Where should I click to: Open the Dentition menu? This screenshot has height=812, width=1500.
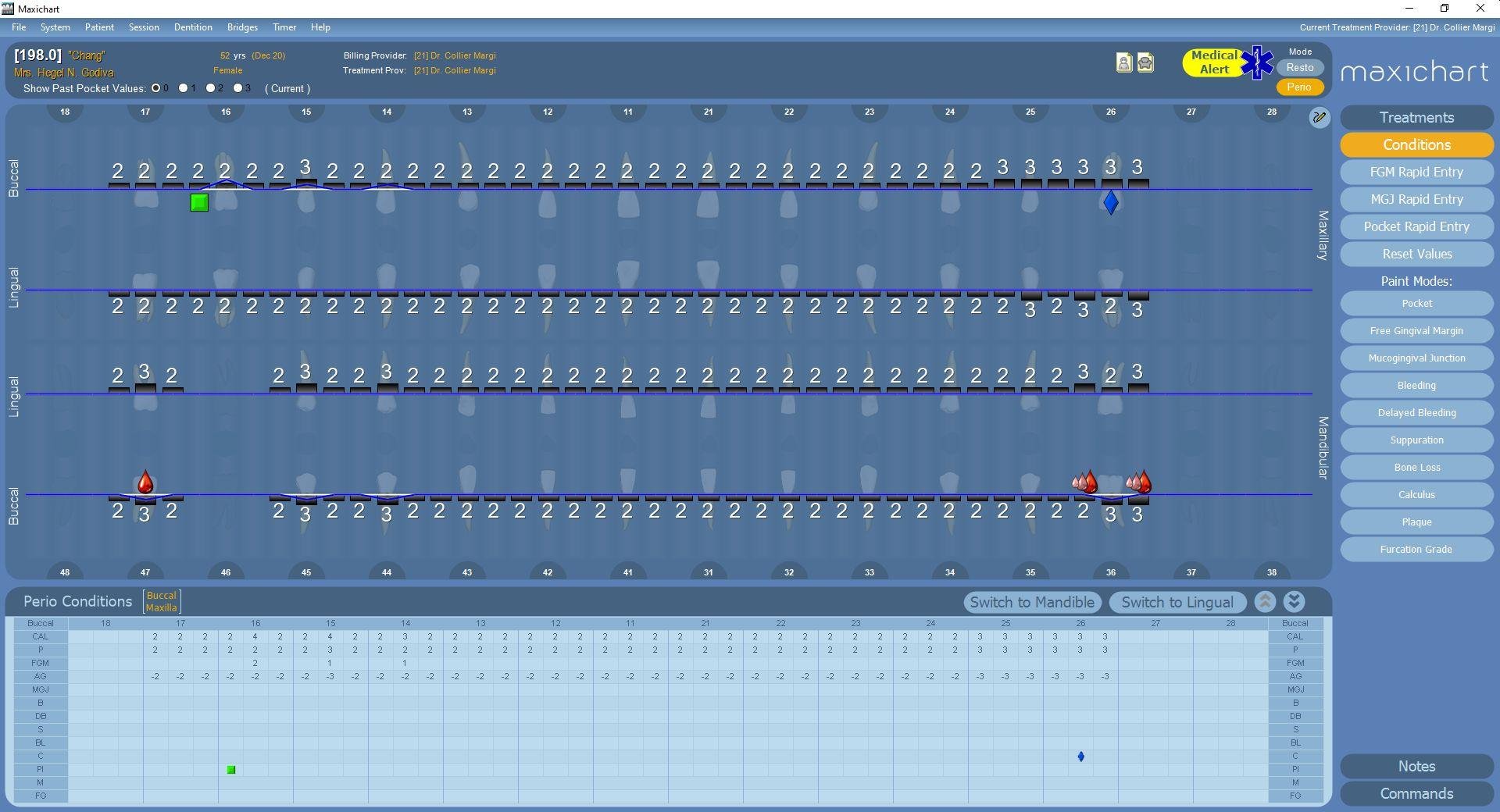193,27
